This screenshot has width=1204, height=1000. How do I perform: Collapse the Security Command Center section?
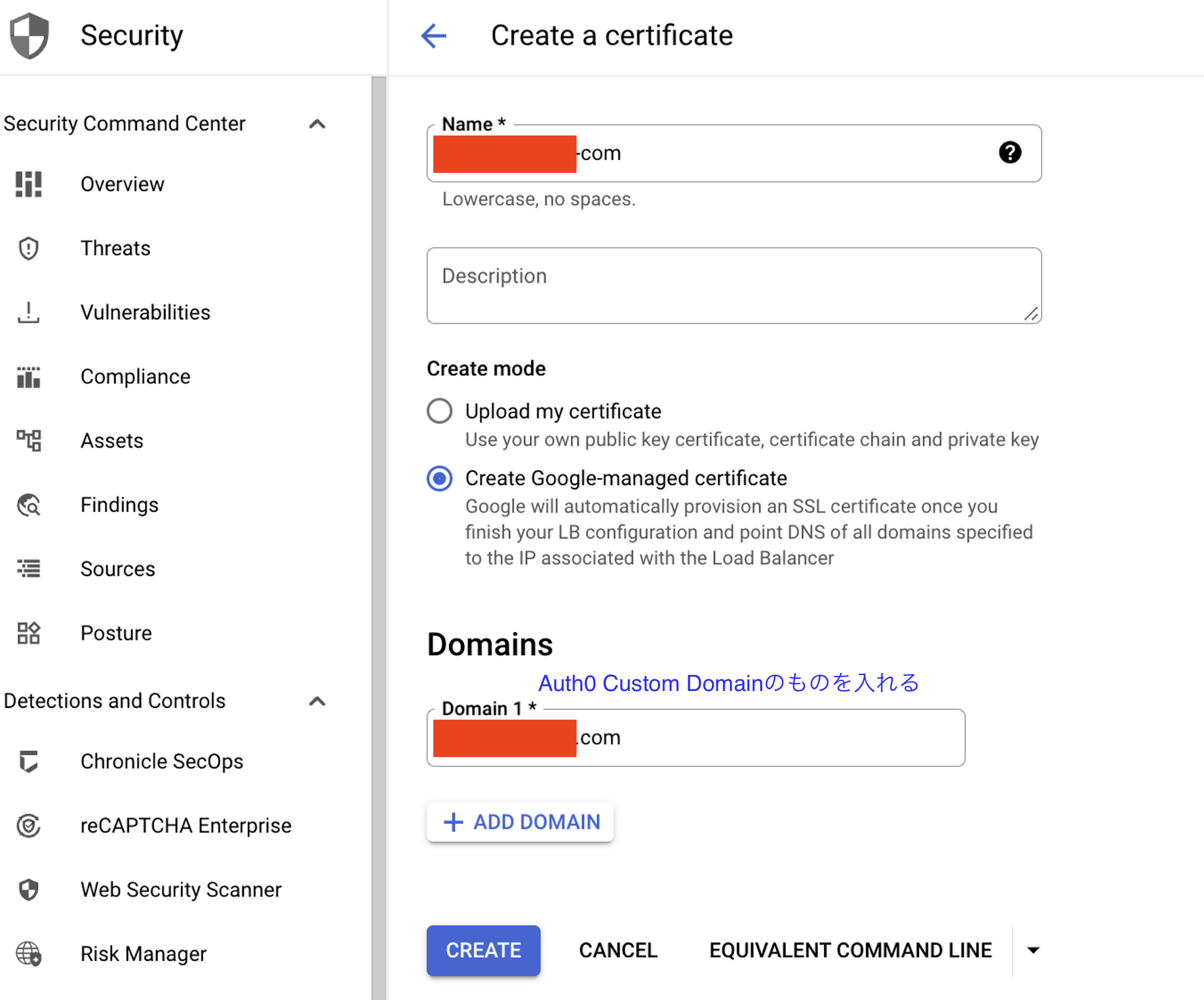point(317,124)
